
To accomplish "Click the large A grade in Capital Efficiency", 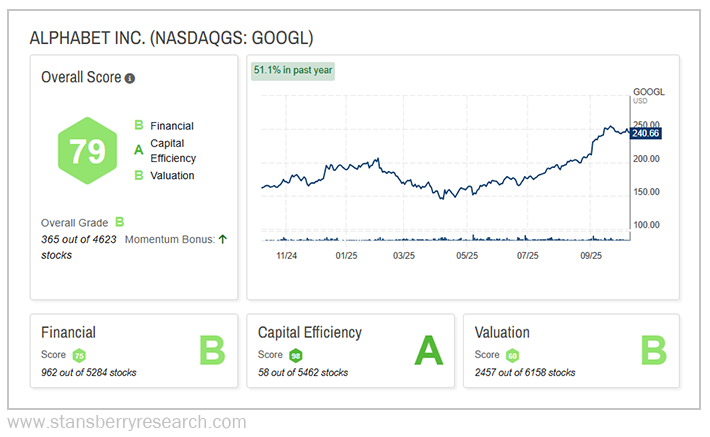I will 428,350.
